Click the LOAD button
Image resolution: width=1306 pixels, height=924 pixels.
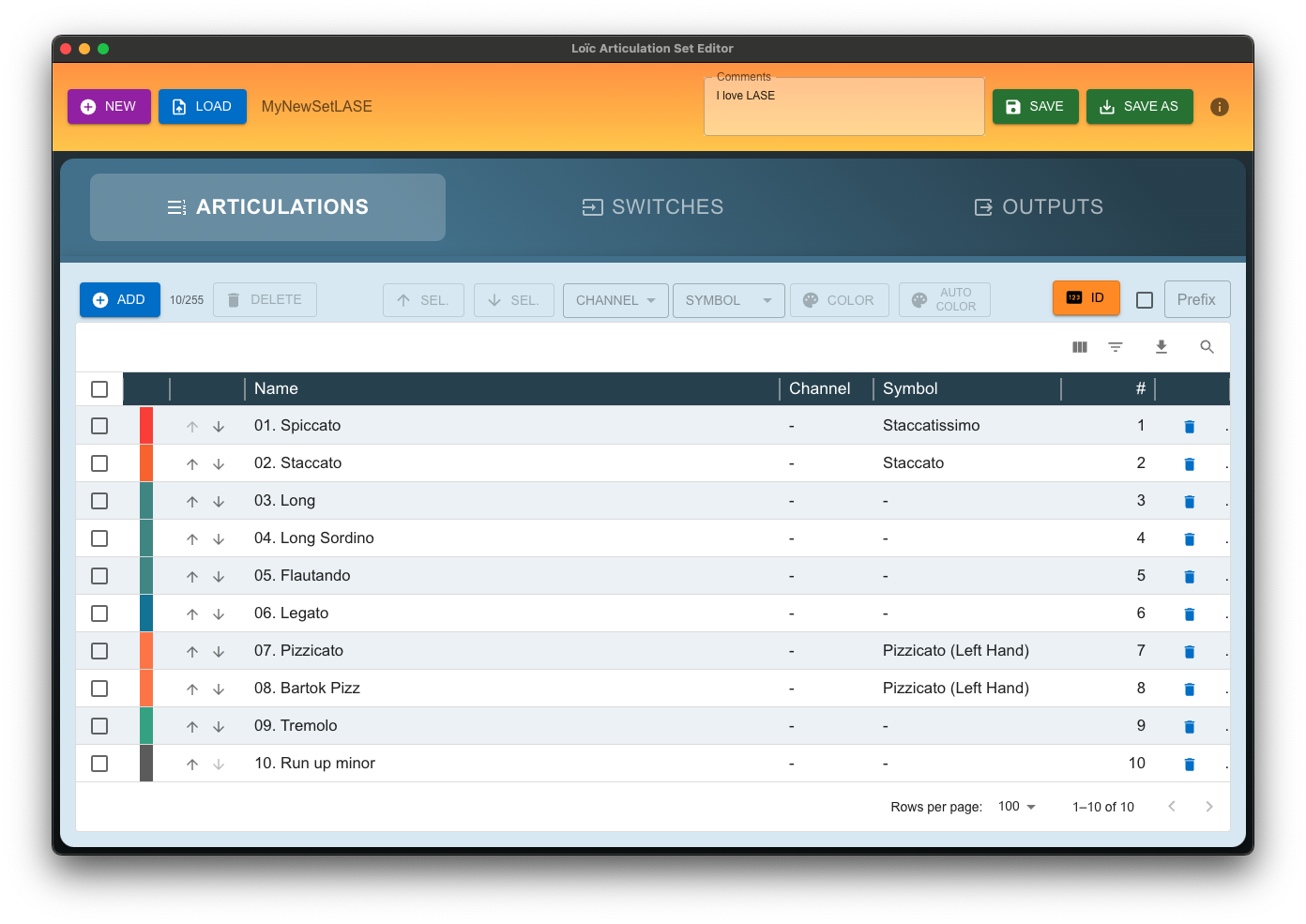click(203, 107)
